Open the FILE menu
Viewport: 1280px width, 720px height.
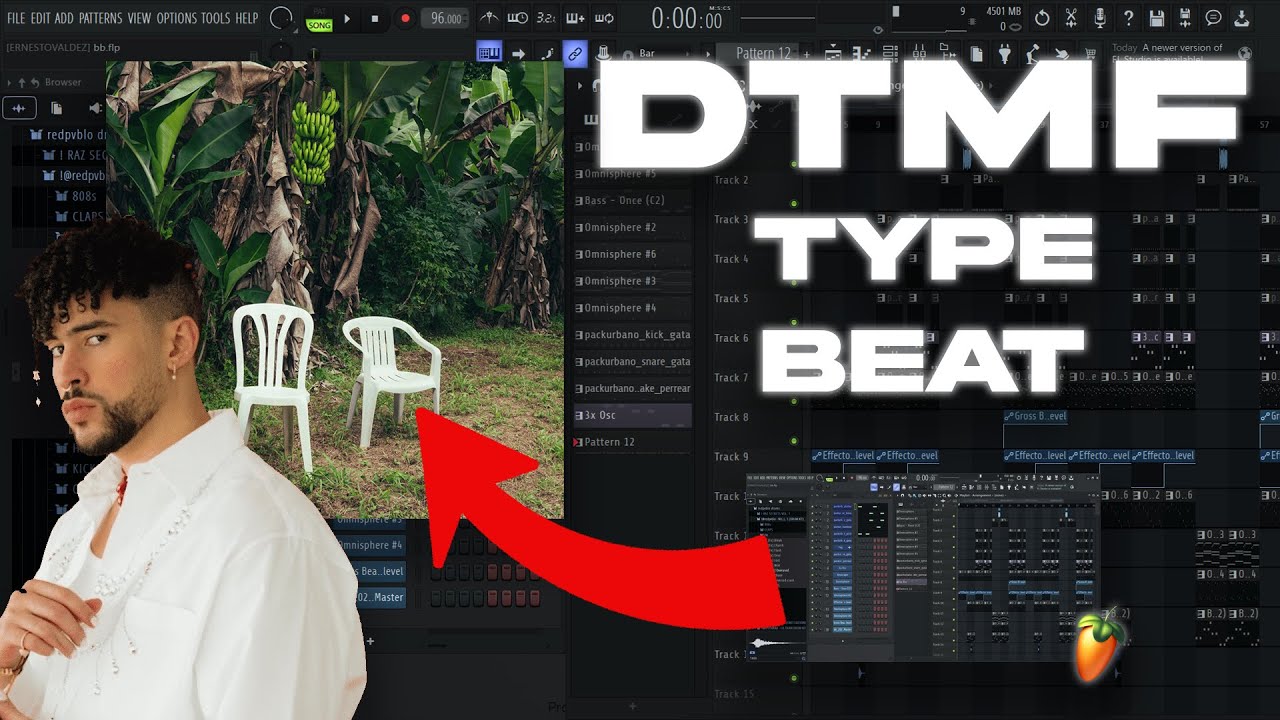click(x=16, y=18)
